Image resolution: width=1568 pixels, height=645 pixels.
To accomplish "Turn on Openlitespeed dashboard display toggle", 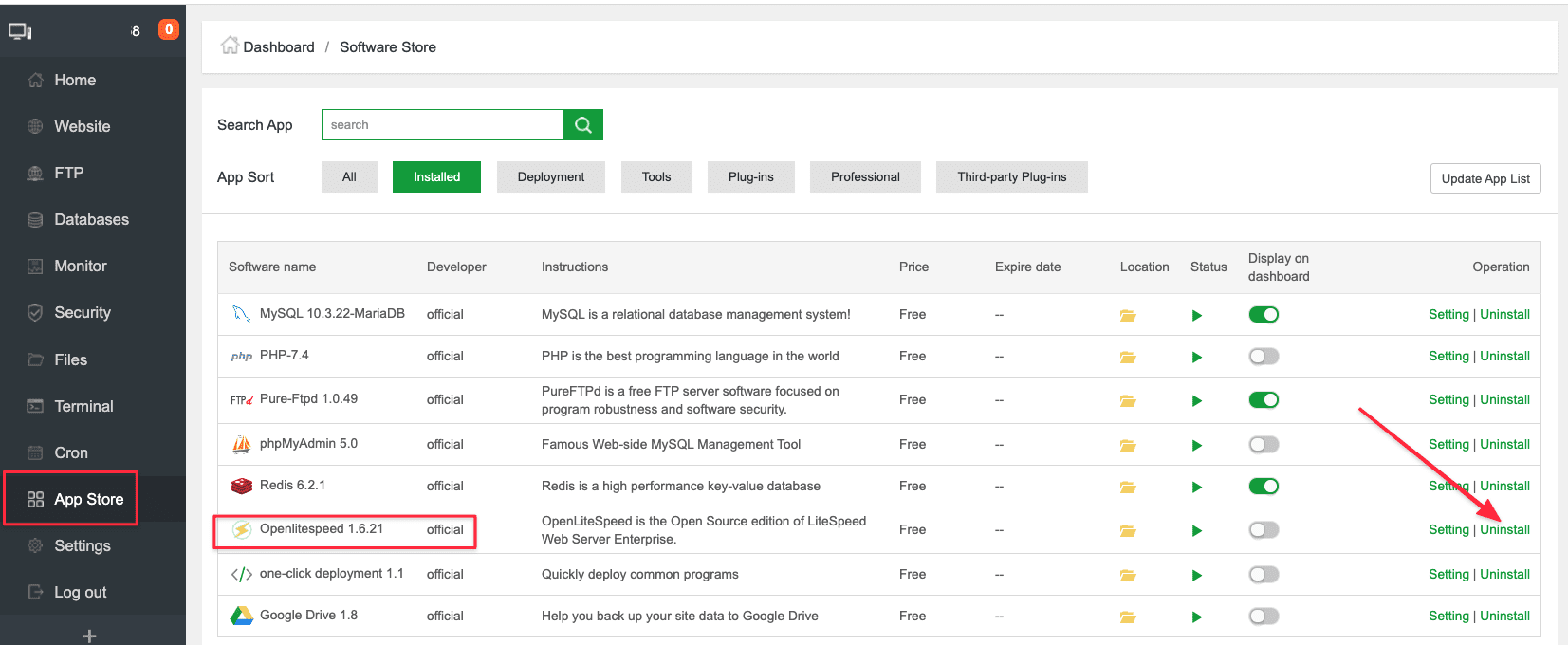I will click(1264, 530).
